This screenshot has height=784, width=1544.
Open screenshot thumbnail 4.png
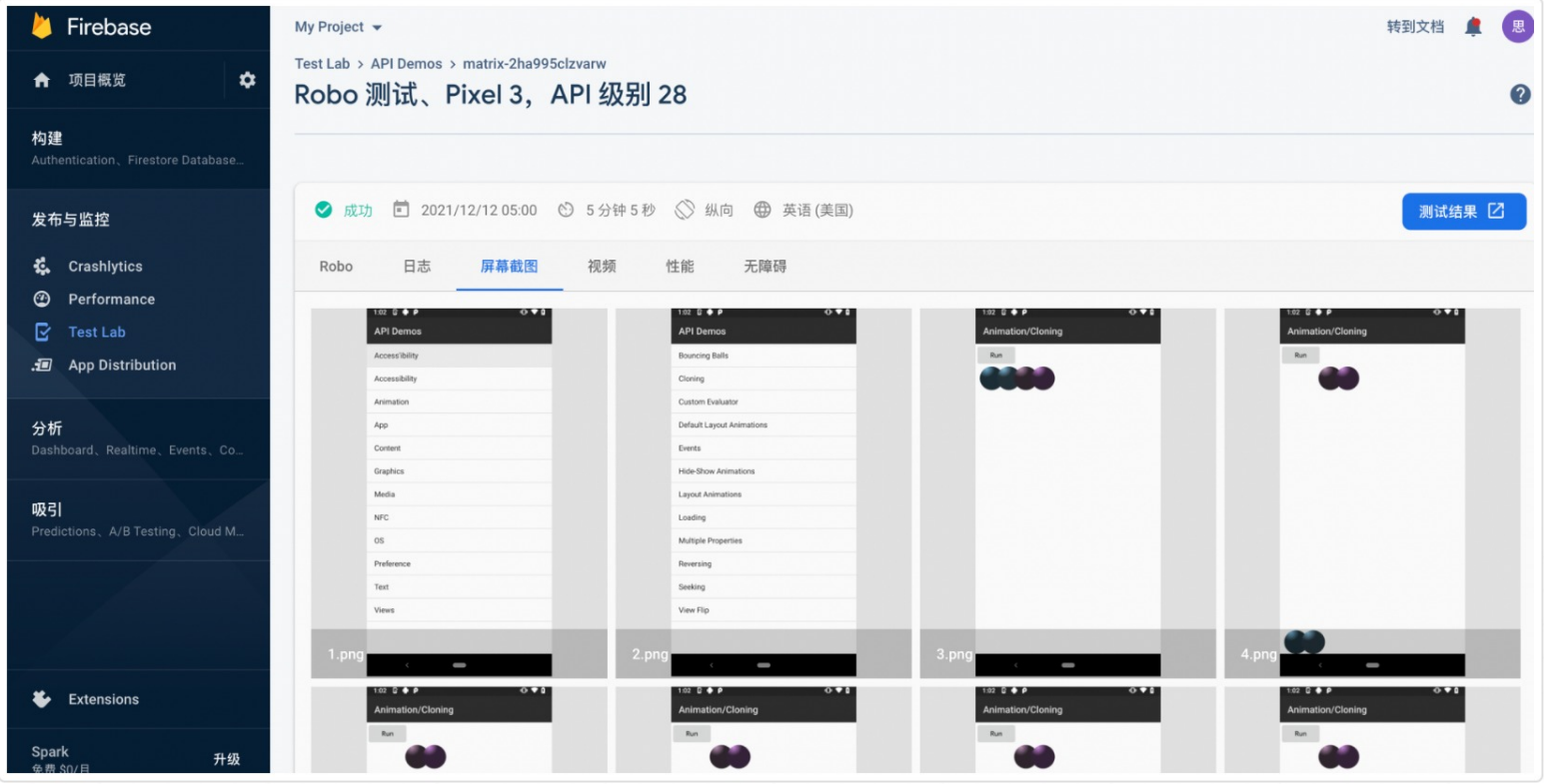(1372, 493)
